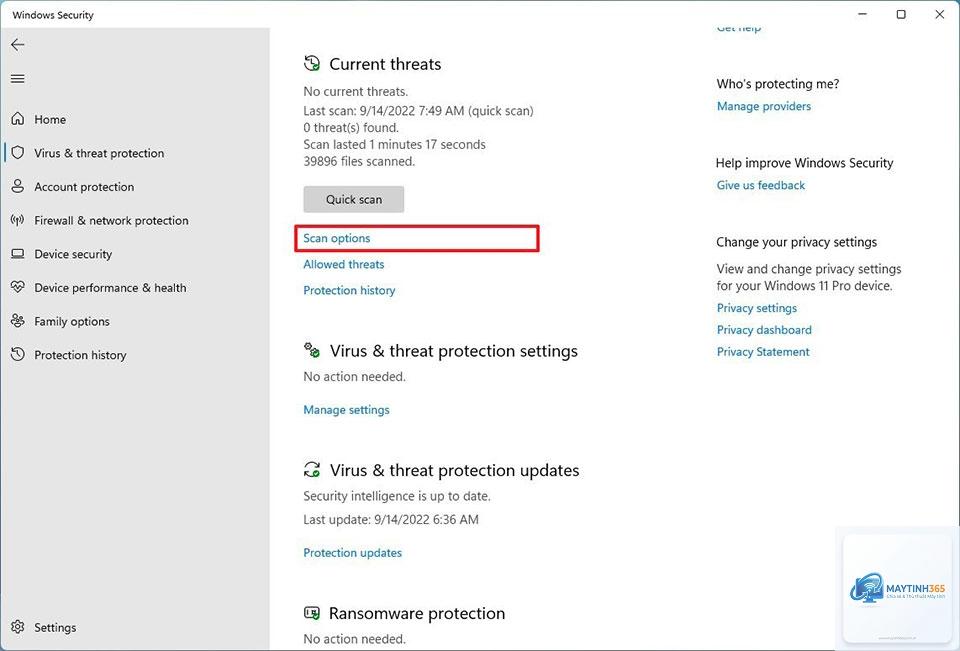Start a Quick scan
This screenshot has width=960, height=651.
[x=354, y=199]
